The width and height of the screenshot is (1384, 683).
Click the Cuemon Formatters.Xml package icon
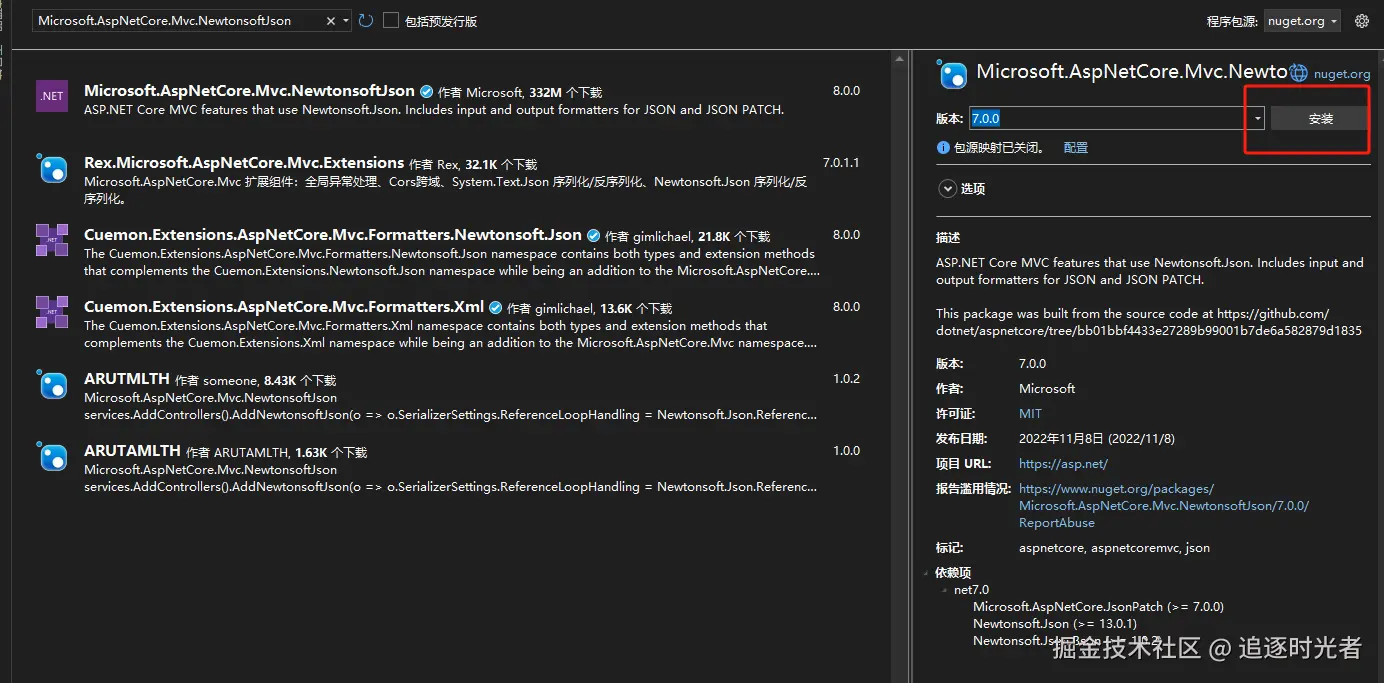52,312
